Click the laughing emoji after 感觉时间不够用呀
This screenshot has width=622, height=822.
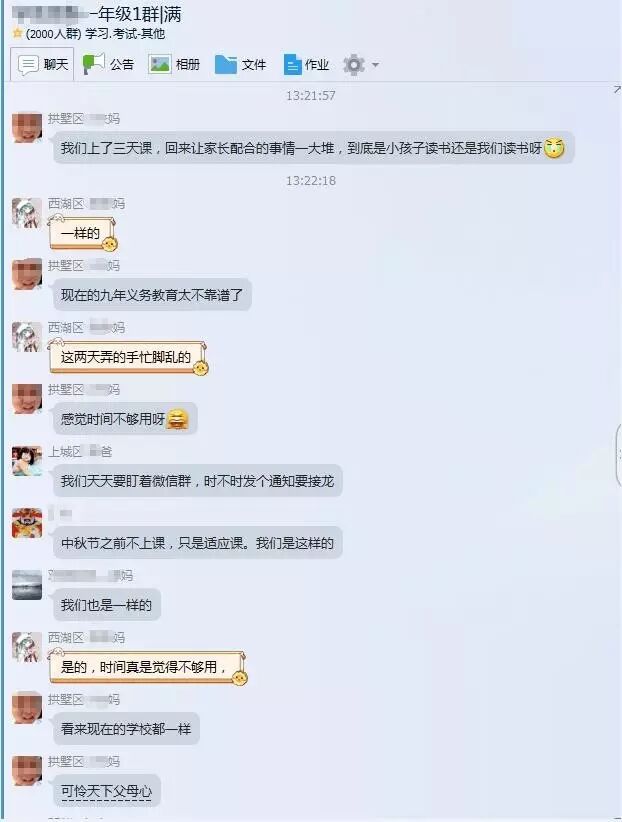(x=177, y=419)
